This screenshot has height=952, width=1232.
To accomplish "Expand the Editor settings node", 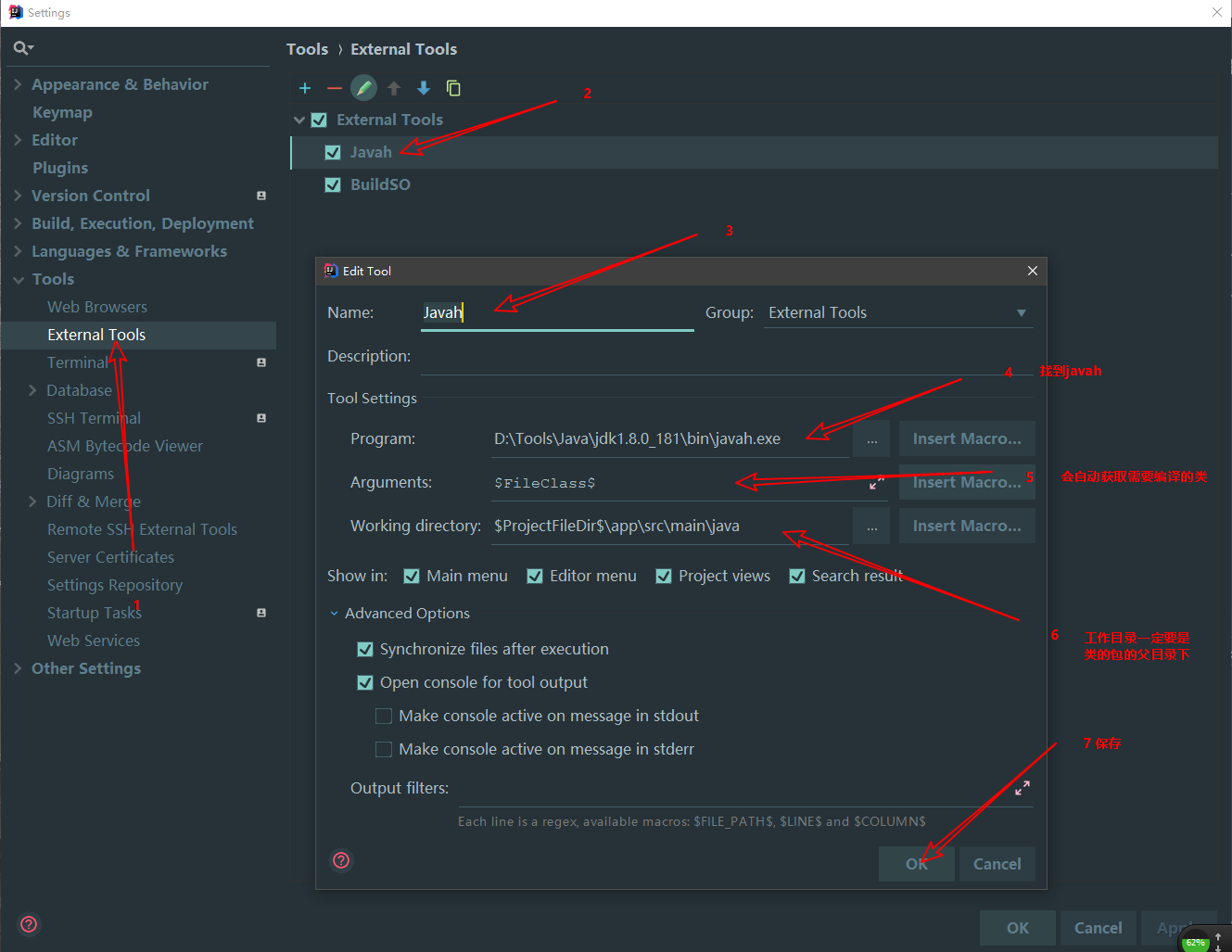I will pos(18,140).
